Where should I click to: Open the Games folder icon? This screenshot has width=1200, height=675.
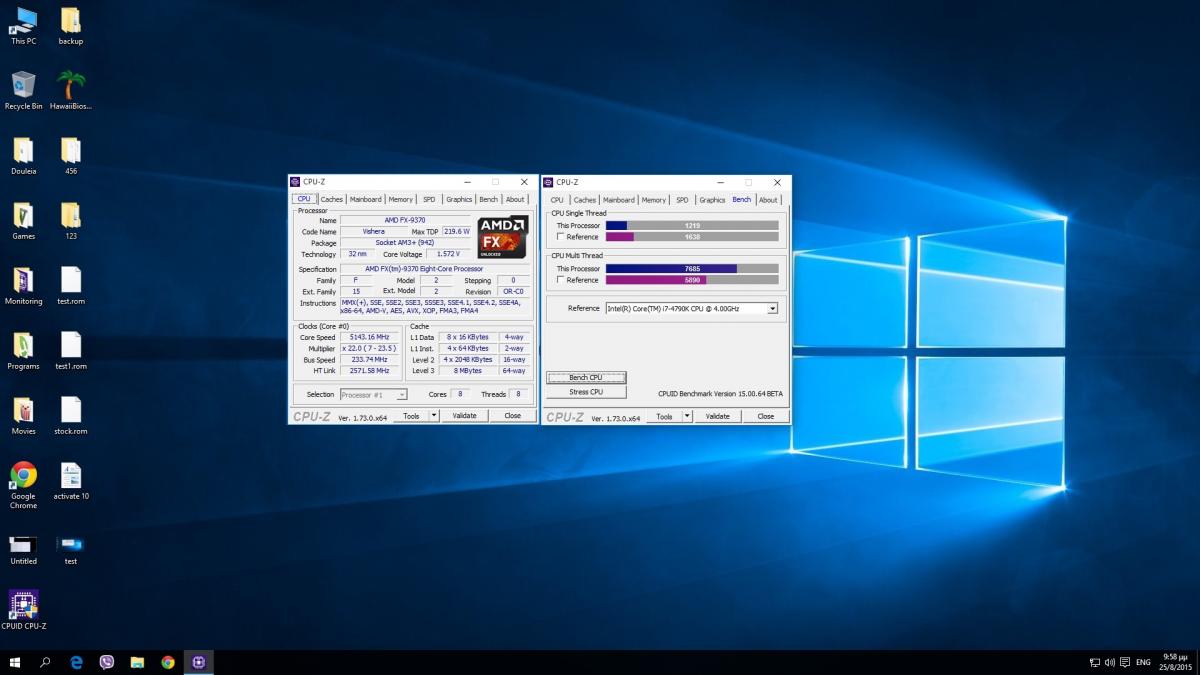[x=23, y=222]
